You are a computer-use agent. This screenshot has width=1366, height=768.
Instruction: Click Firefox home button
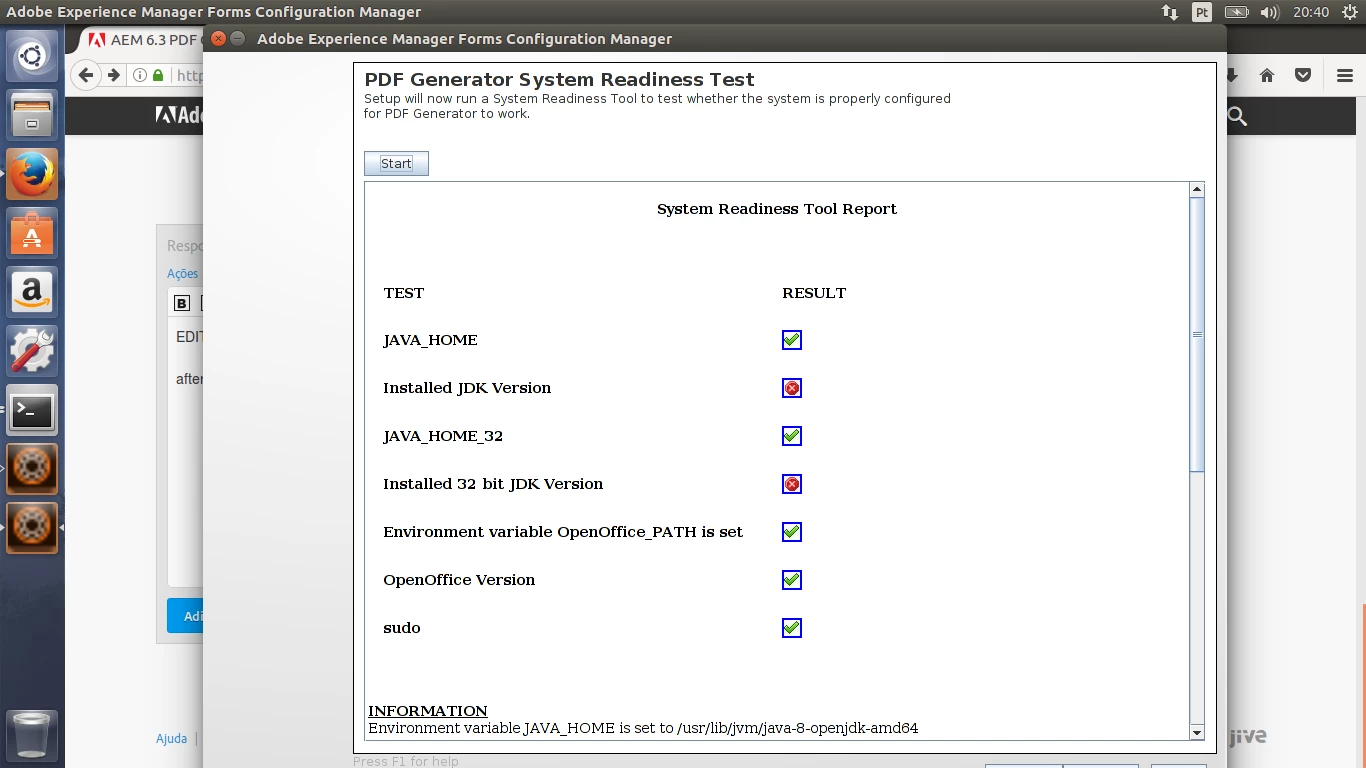(1267, 75)
